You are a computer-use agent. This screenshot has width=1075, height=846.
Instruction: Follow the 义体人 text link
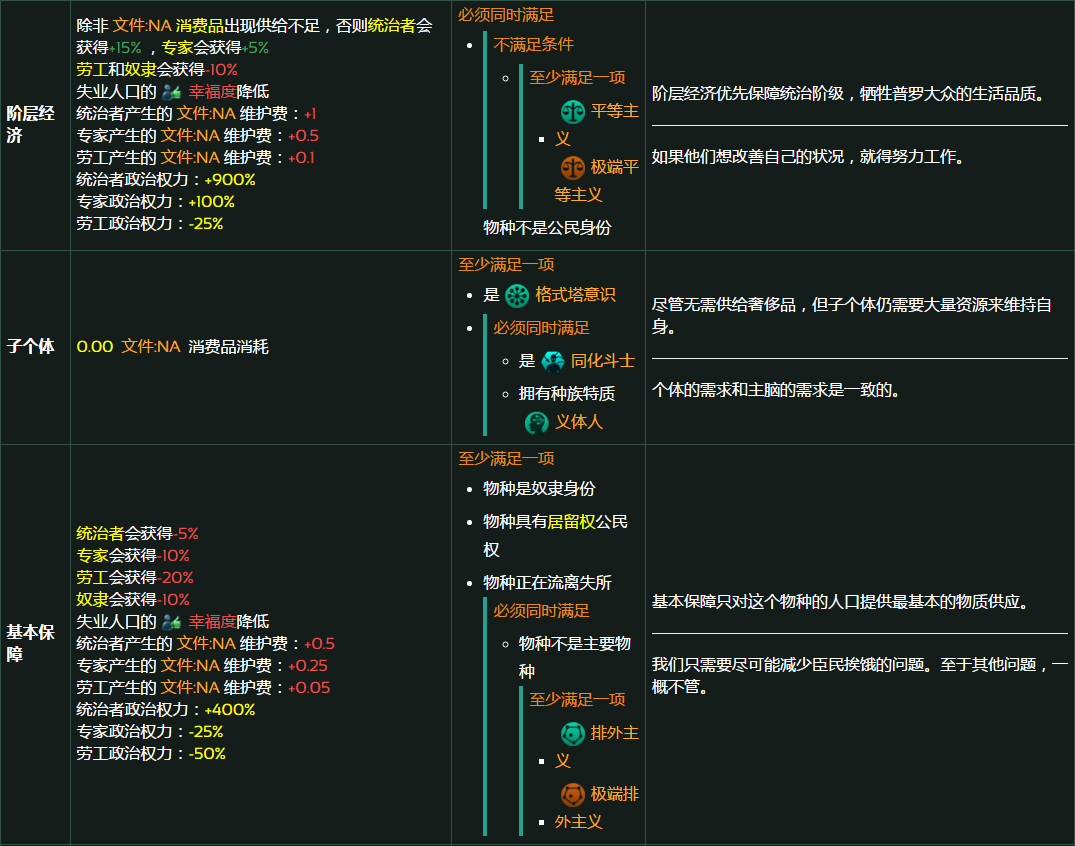(579, 422)
